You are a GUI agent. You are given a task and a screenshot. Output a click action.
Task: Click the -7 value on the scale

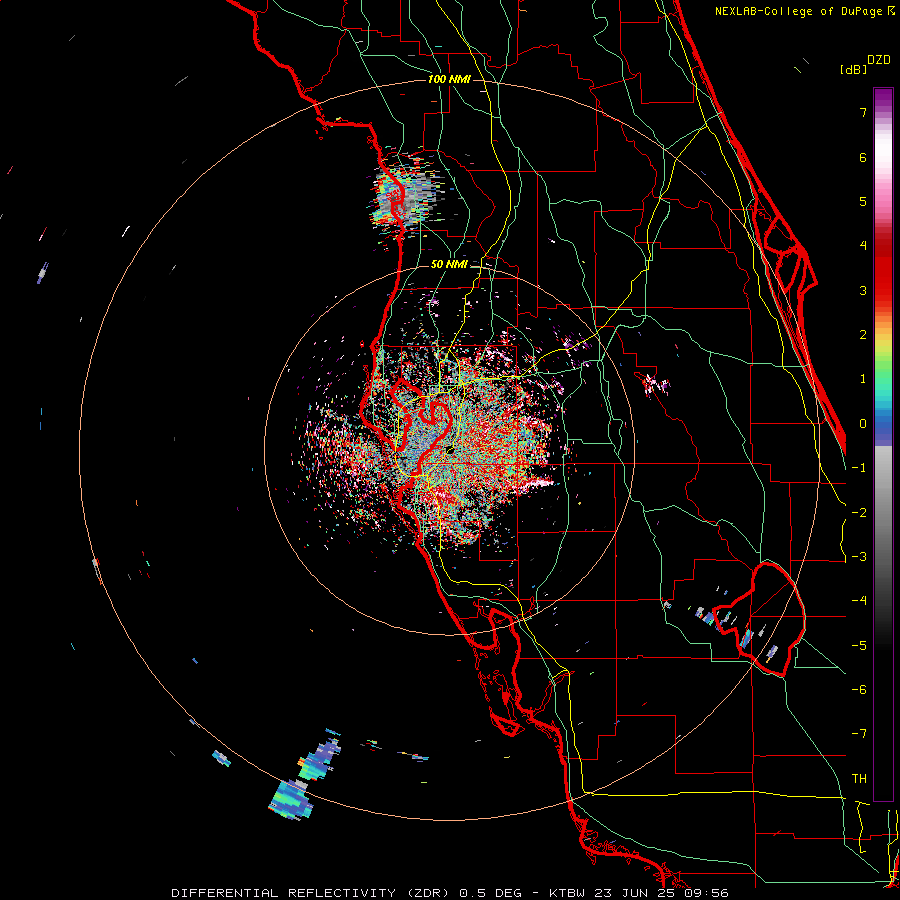coord(859,734)
